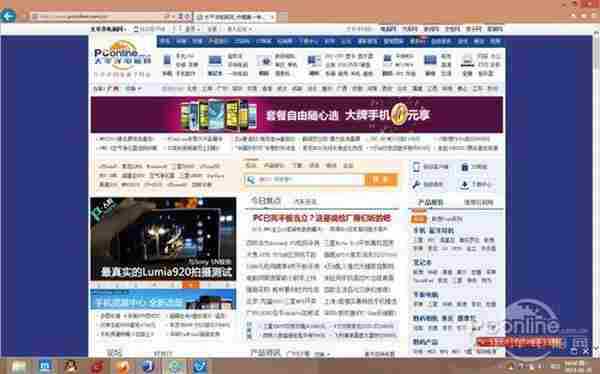This screenshot has height=374, width=600.
Task: Open the printer category icon in header
Action: point(467,60)
